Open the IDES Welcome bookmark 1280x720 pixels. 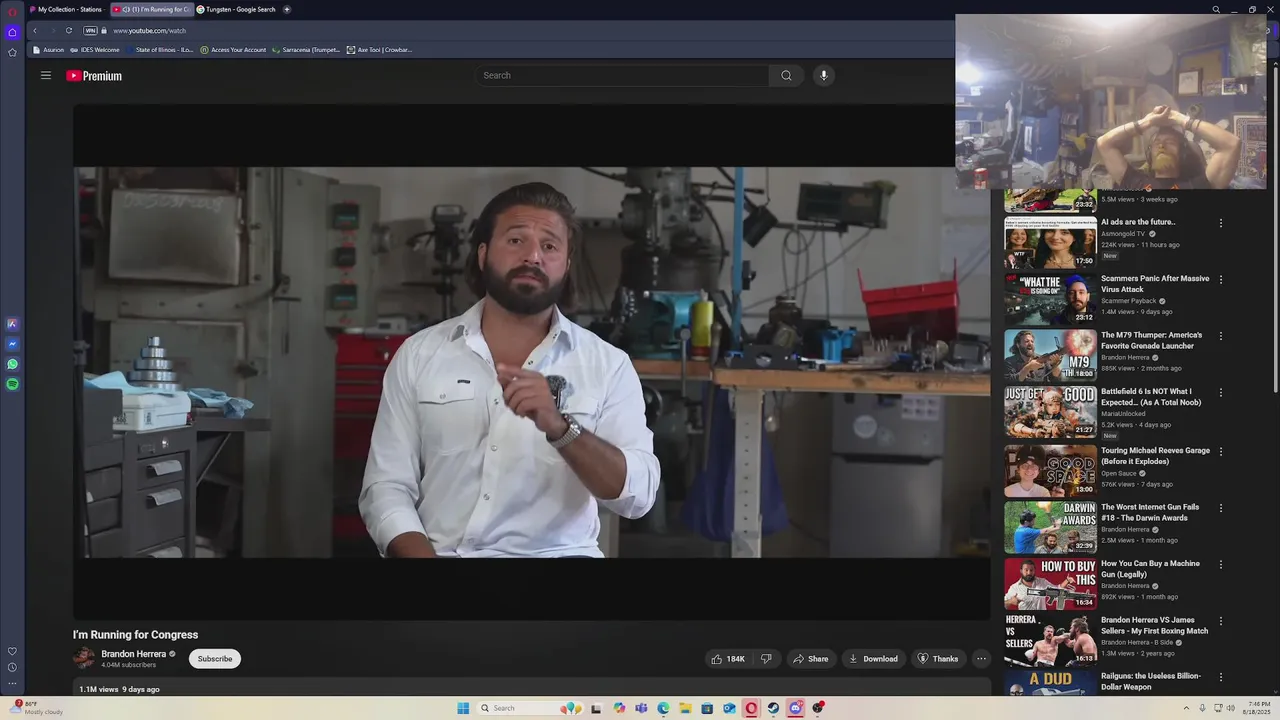[x=95, y=49]
